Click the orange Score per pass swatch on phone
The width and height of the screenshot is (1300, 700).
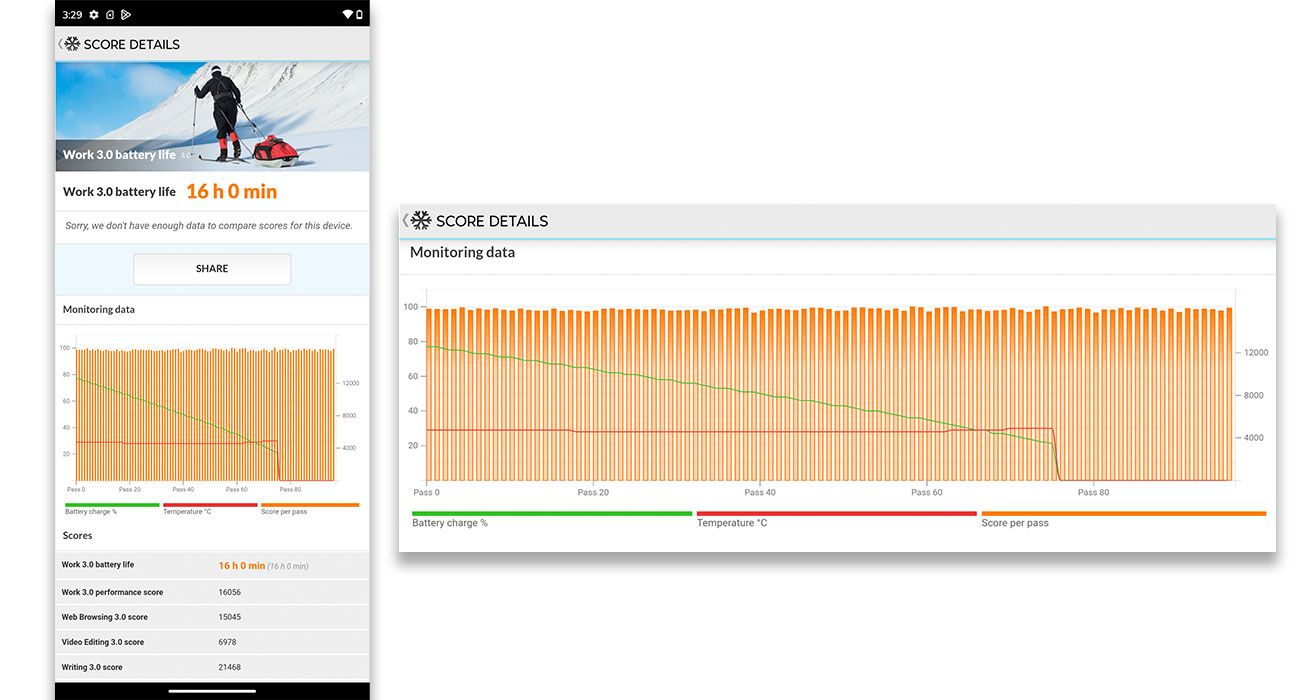point(309,505)
